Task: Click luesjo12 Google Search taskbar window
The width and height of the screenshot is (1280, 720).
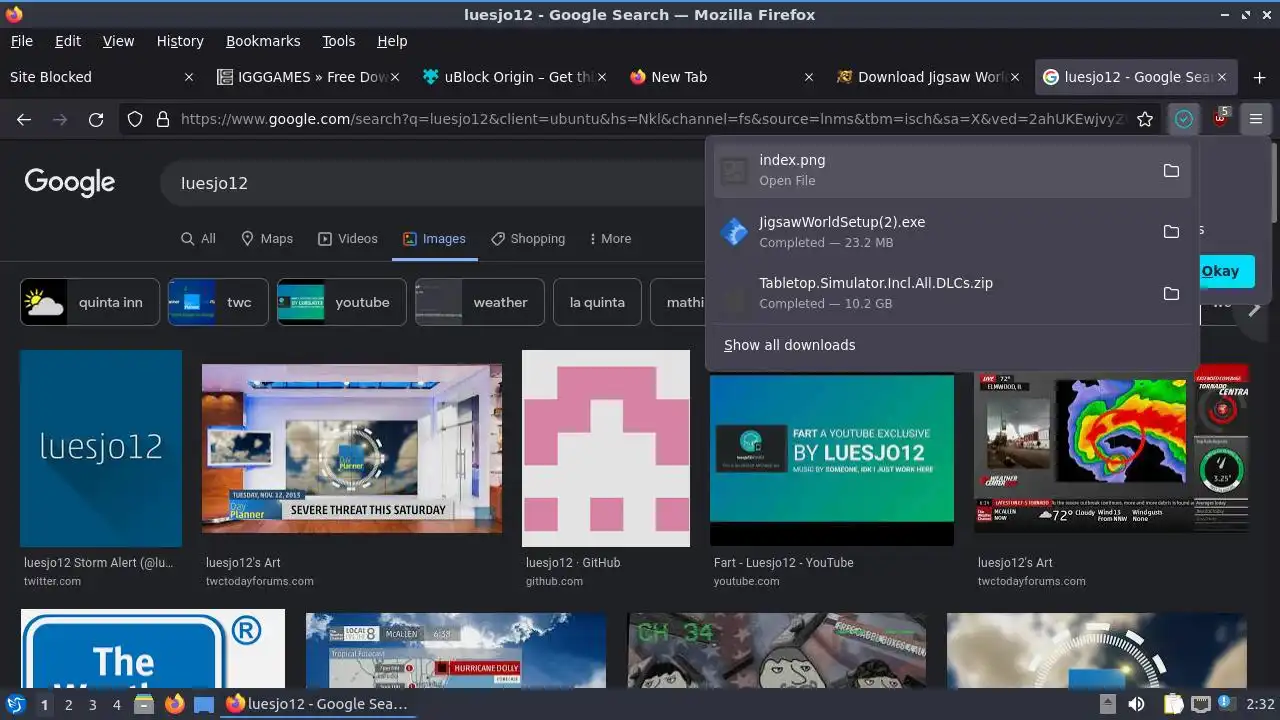Action: [318, 704]
